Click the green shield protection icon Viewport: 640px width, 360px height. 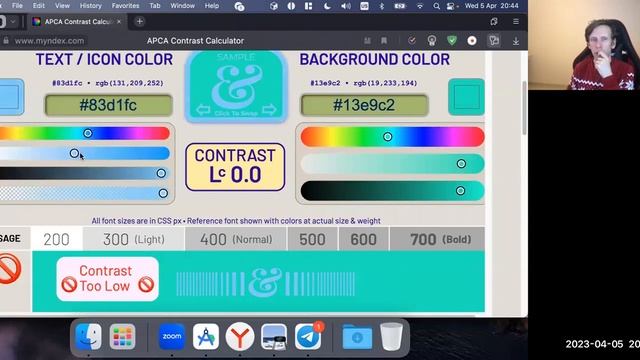point(452,40)
